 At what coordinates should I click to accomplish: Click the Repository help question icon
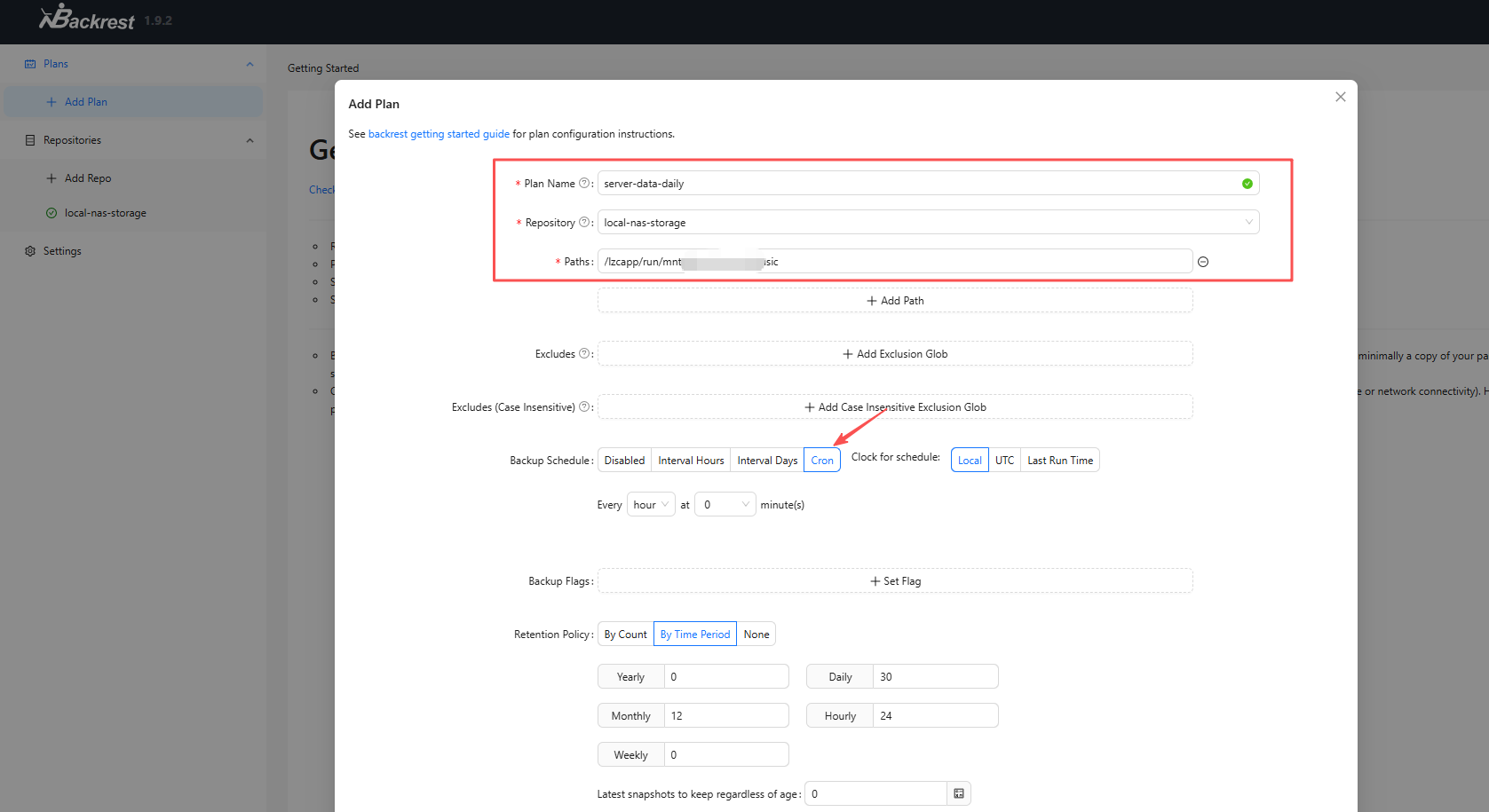(x=584, y=223)
